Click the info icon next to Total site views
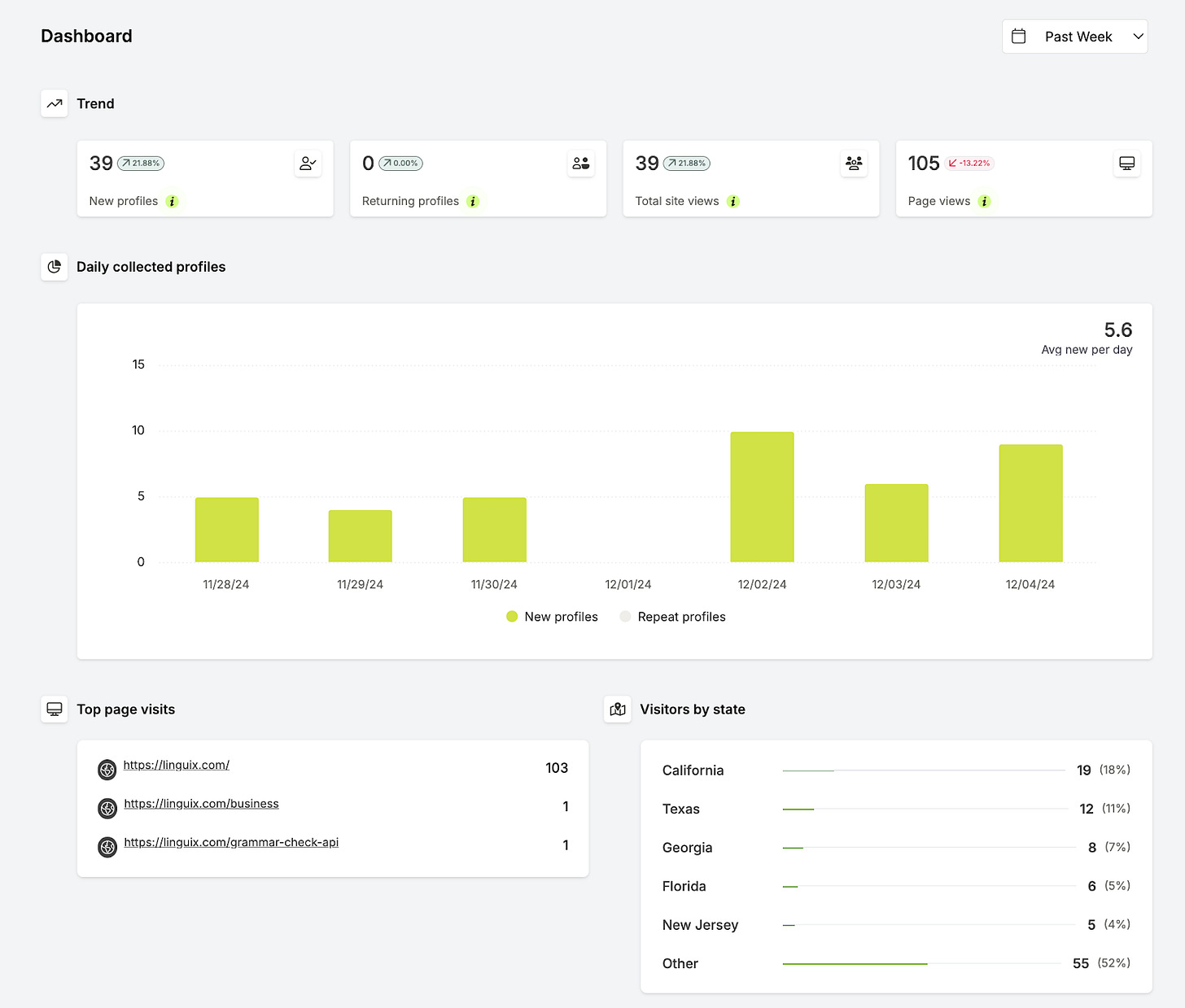Viewport: 1185px width, 1008px height. click(732, 202)
